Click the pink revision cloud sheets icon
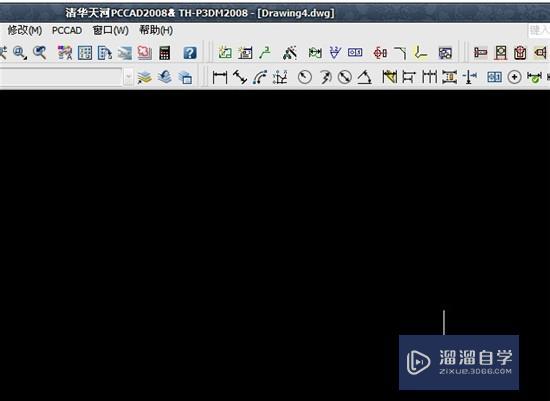Screen dimensions: 550x401 [x=145, y=53]
